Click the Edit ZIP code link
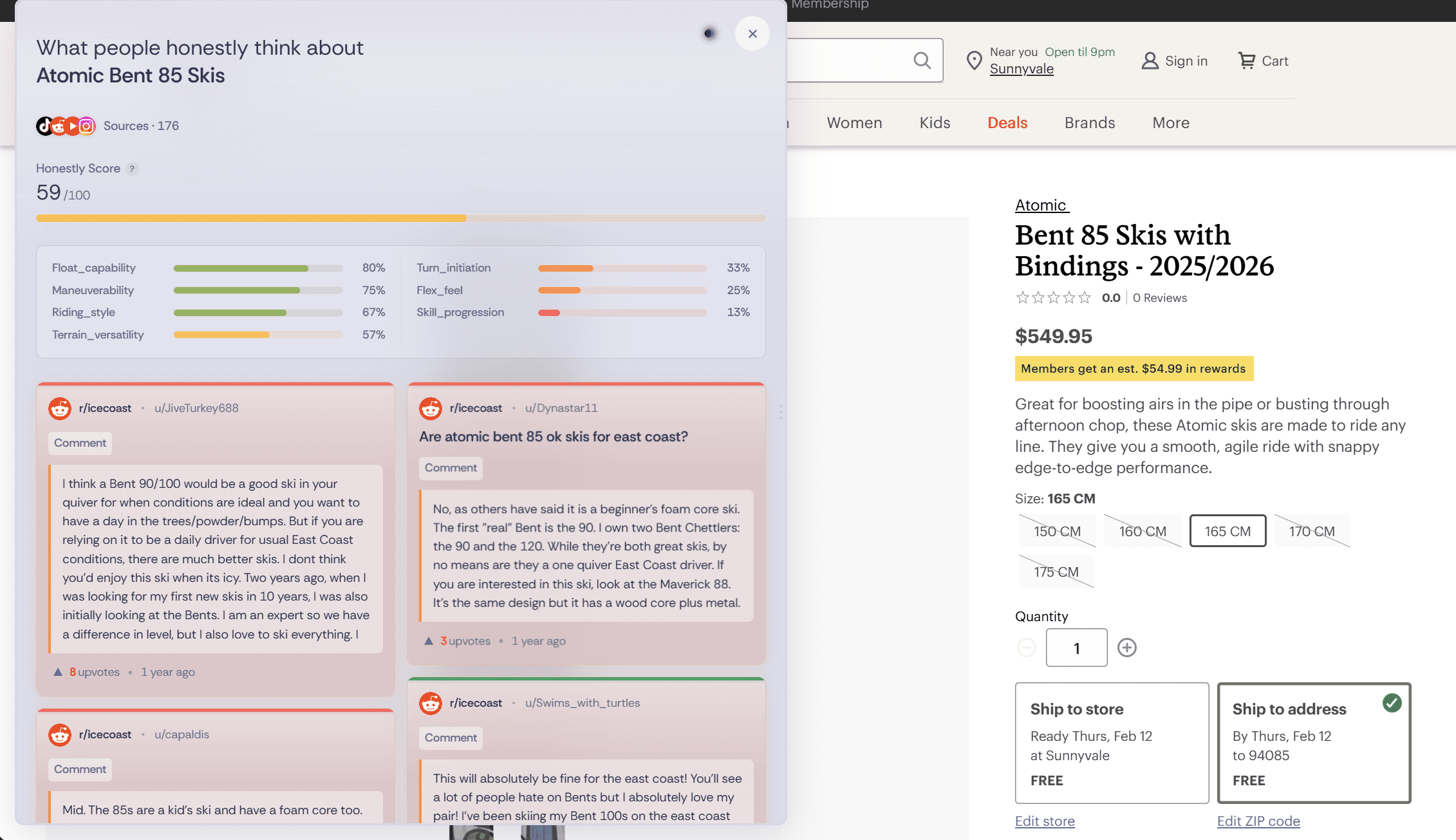 coord(1258,821)
